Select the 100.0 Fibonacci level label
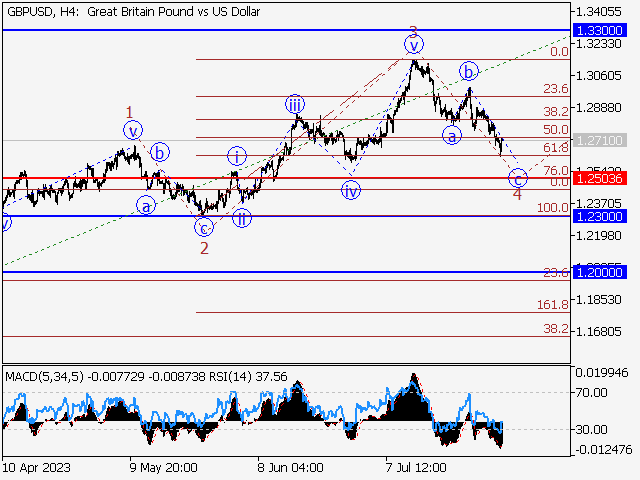The height and width of the screenshot is (480, 640). 553,208
